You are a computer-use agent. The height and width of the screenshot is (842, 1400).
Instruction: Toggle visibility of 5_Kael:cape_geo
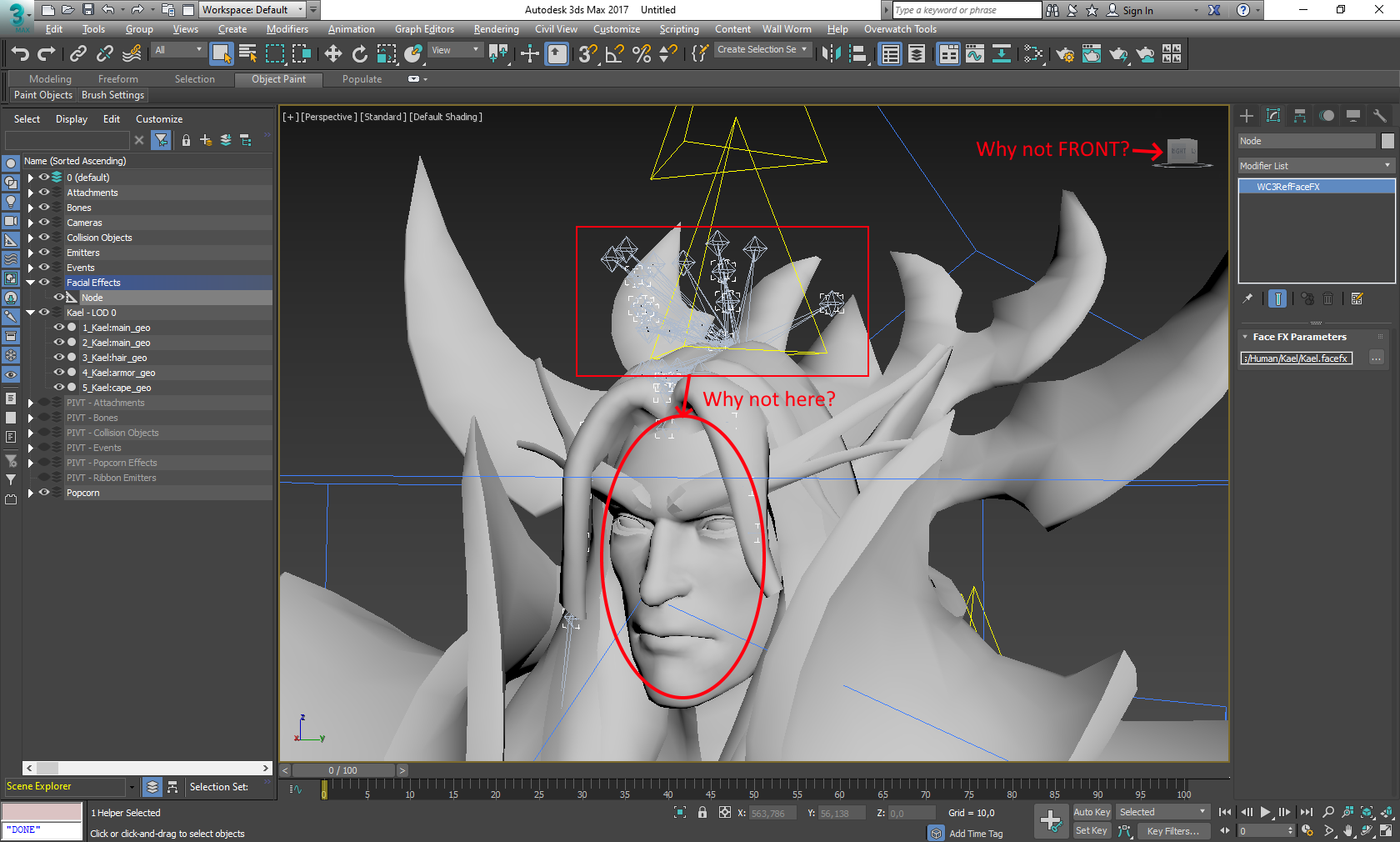[59, 388]
